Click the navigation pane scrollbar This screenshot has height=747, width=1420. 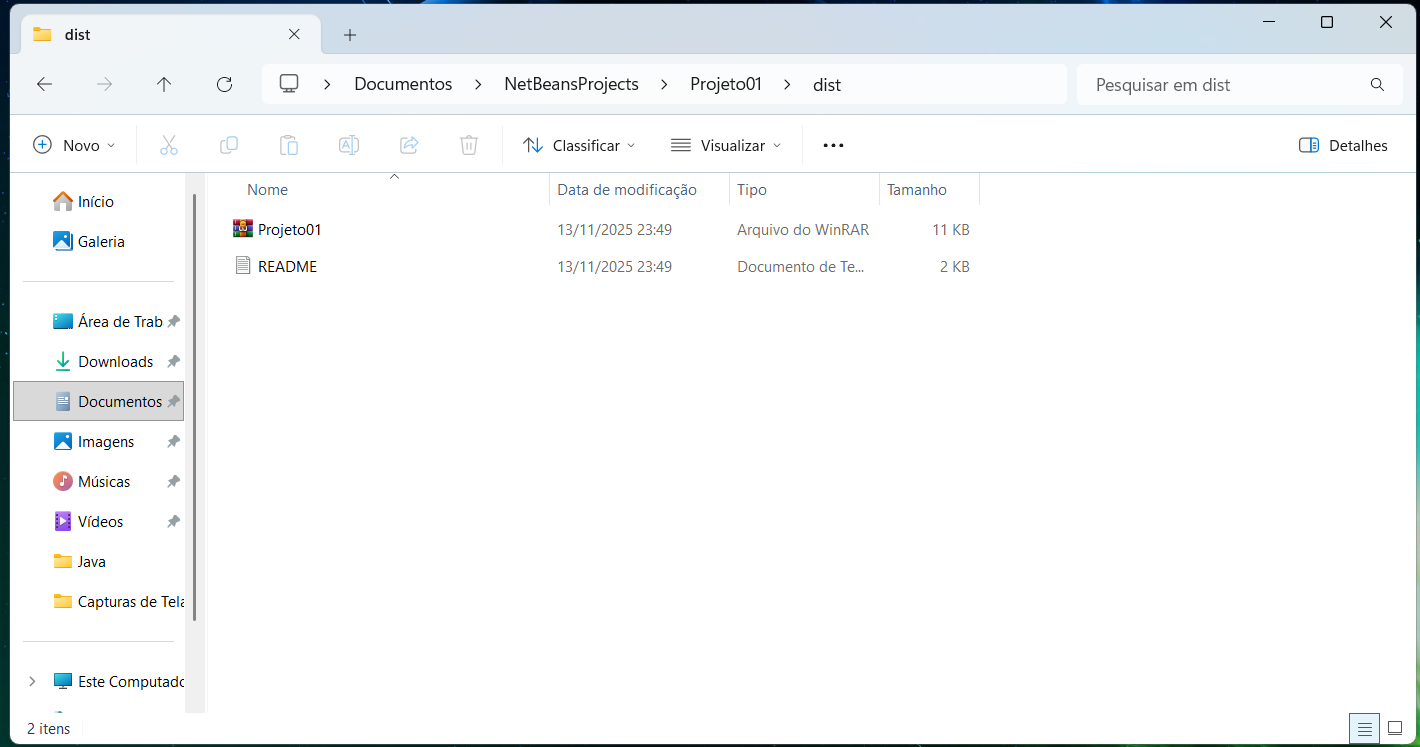[194, 408]
